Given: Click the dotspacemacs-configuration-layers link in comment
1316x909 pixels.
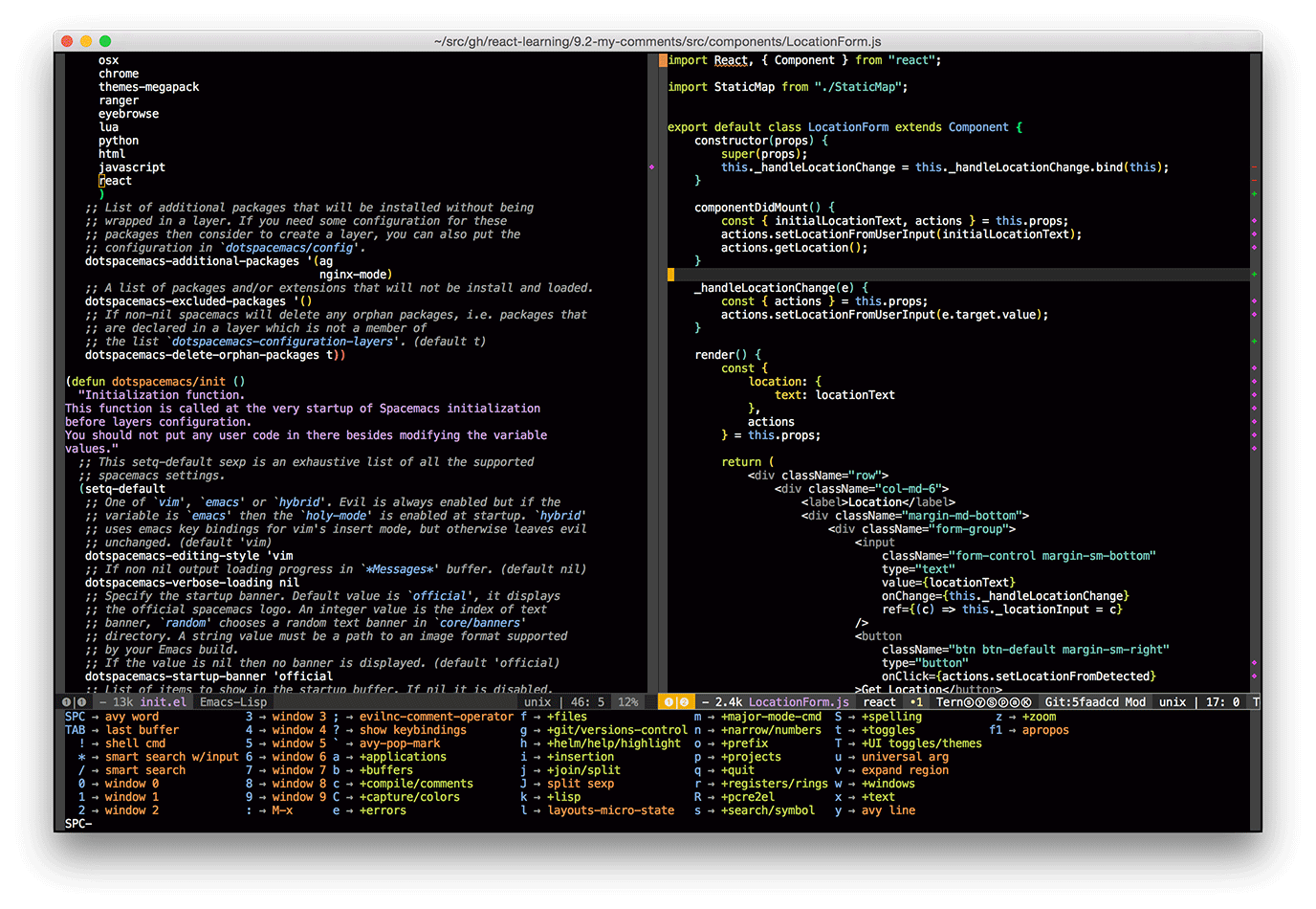Looking at the screenshot, I should coord(283,342).
